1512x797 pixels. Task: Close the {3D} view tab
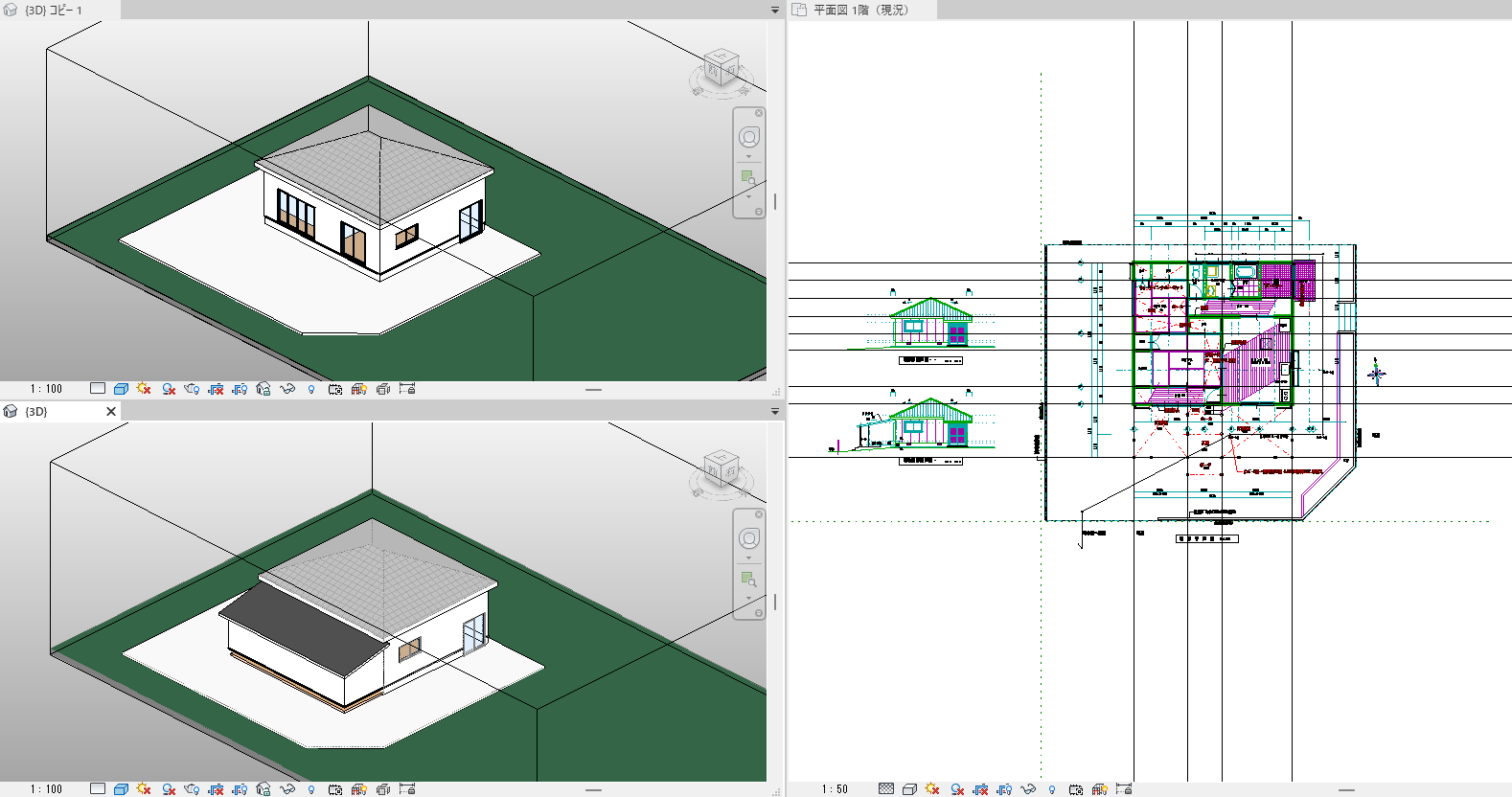pyautogui.click(x=111, y=411)
